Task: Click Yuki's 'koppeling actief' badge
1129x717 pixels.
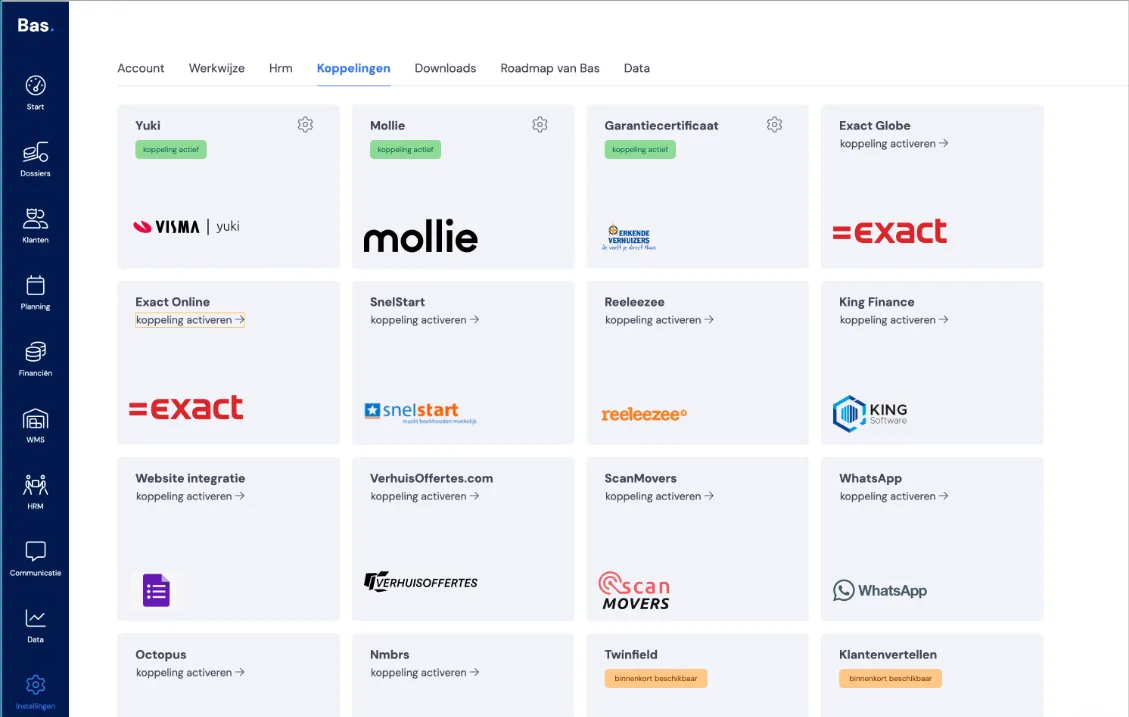Action: (171, 149)
